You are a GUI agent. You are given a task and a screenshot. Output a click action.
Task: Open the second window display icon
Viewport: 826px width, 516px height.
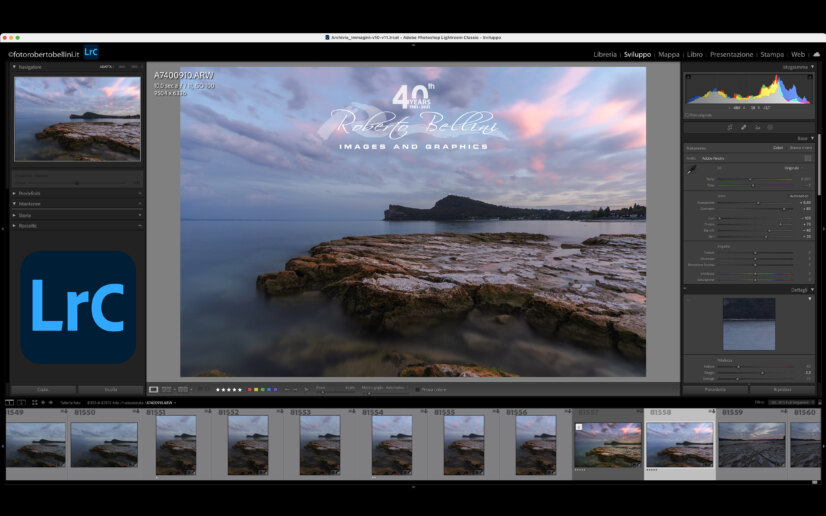click(x=22, y=403)
